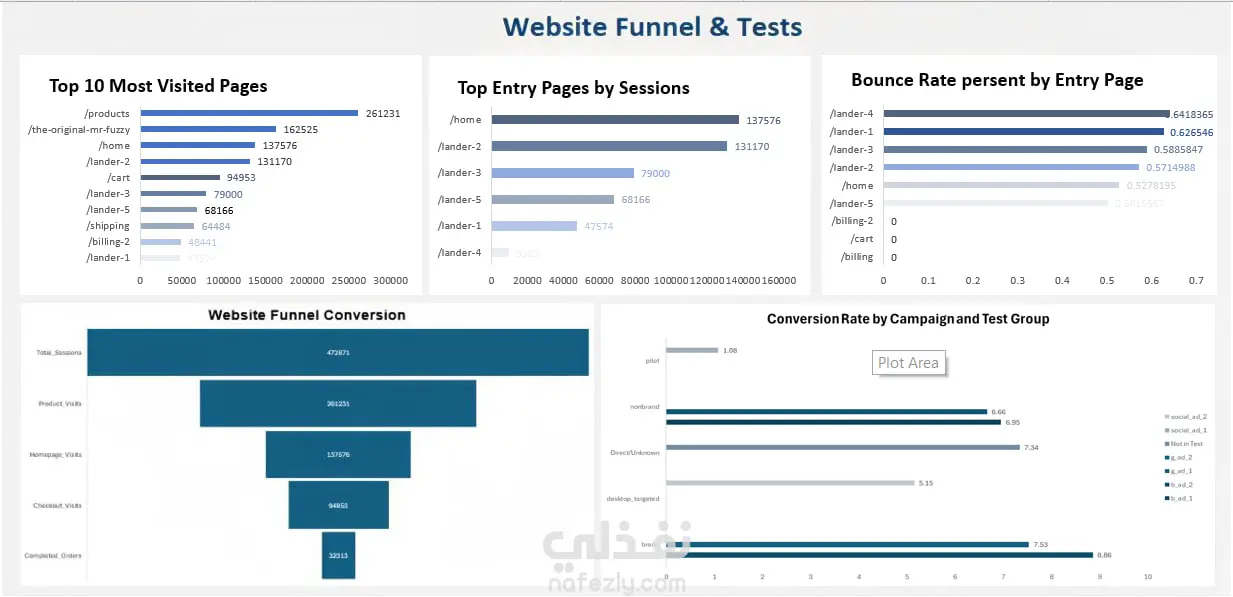This screenshot has width=1233, height=597.
Task: Click the g_ad_2 legend marker
Action: [1167, 457]
